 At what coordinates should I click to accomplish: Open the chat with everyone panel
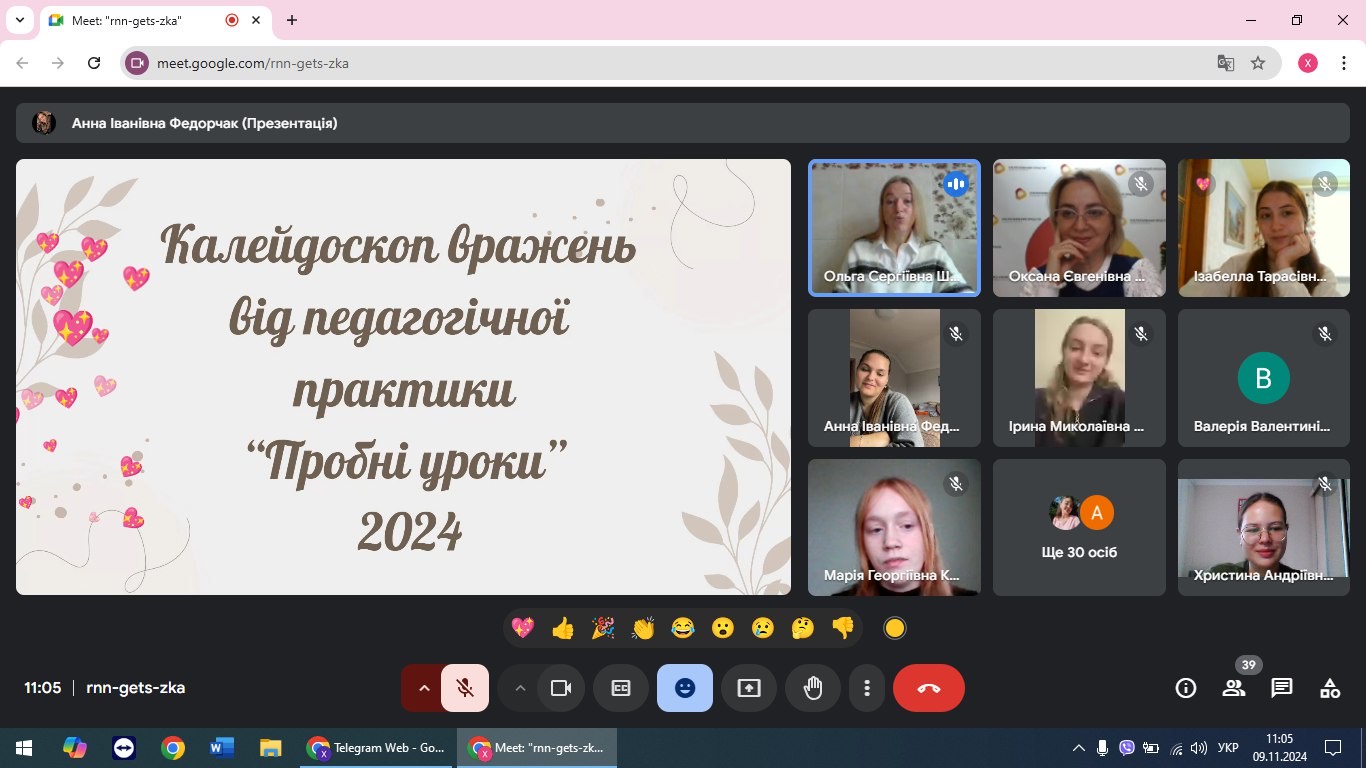click(x=1282, y=688)
